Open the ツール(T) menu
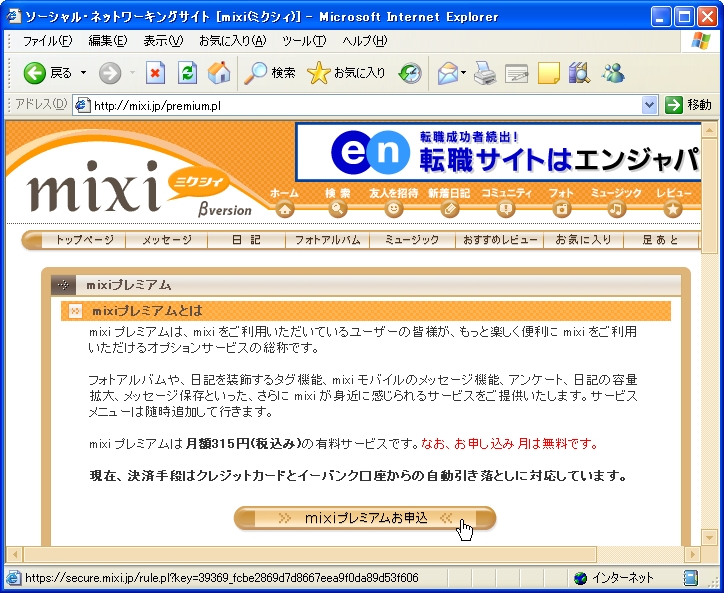This screenshot has height=593, width=724. point(304,41)
